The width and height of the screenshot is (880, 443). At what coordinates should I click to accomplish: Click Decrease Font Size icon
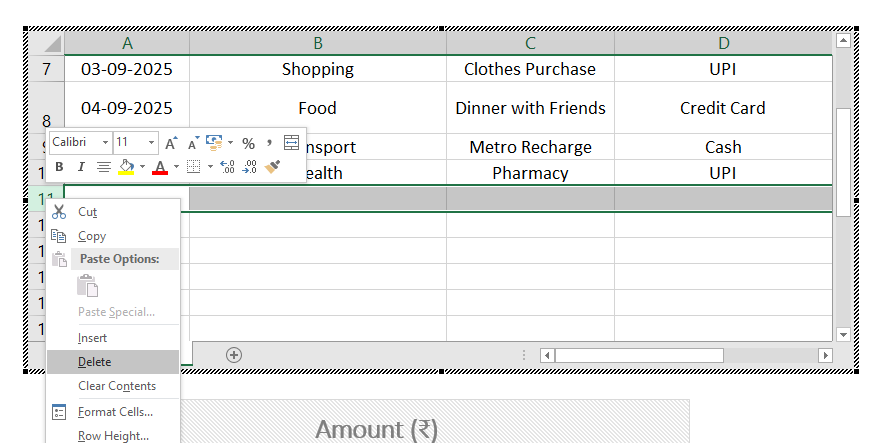point(192,143)
